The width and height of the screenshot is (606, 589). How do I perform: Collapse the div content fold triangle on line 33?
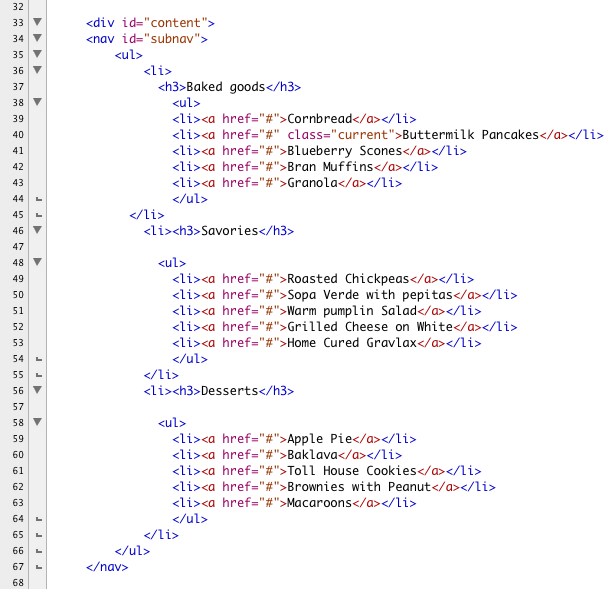(37, 22)
